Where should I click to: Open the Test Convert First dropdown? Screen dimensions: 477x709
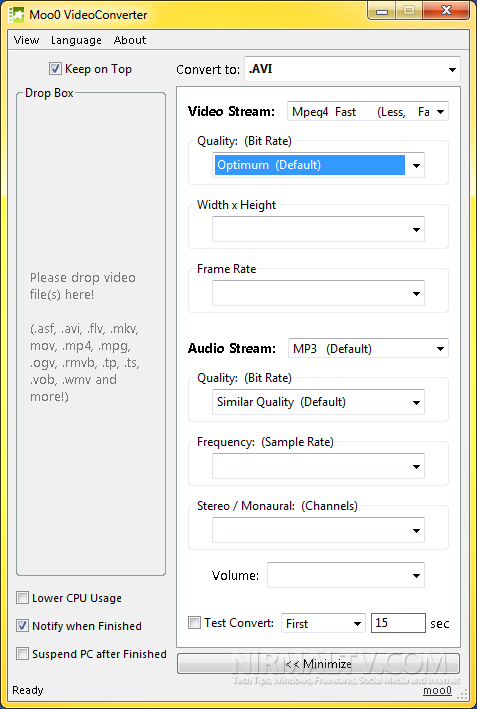tap(323, 624)
